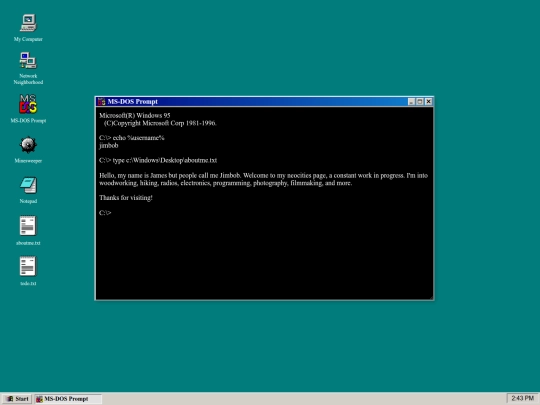This screenshot has width=540, height=405.
Task: Click the MS-DOS Prompt title bar text
Action: tap(133, 102)
